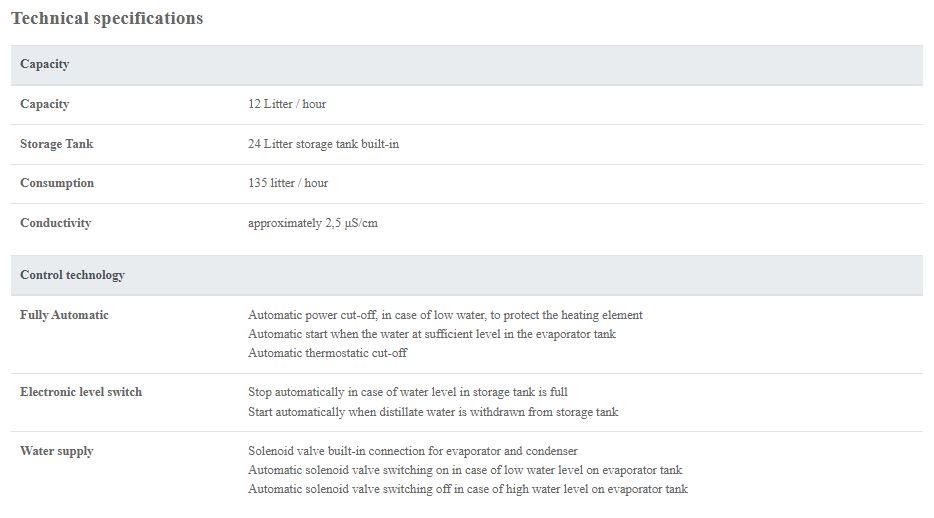Select the 12 Litter / hour value
This screenshot has width=934, height=518.
click(x=287, y=104)
